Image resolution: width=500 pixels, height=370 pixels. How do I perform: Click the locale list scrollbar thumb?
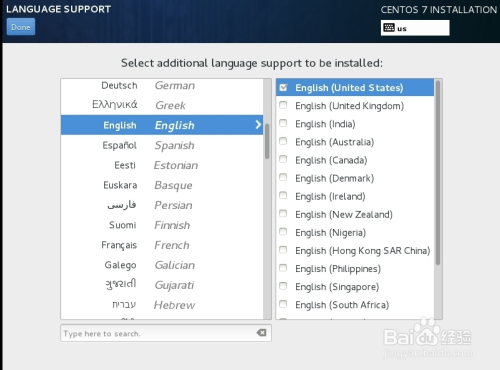tap(438, 173)
